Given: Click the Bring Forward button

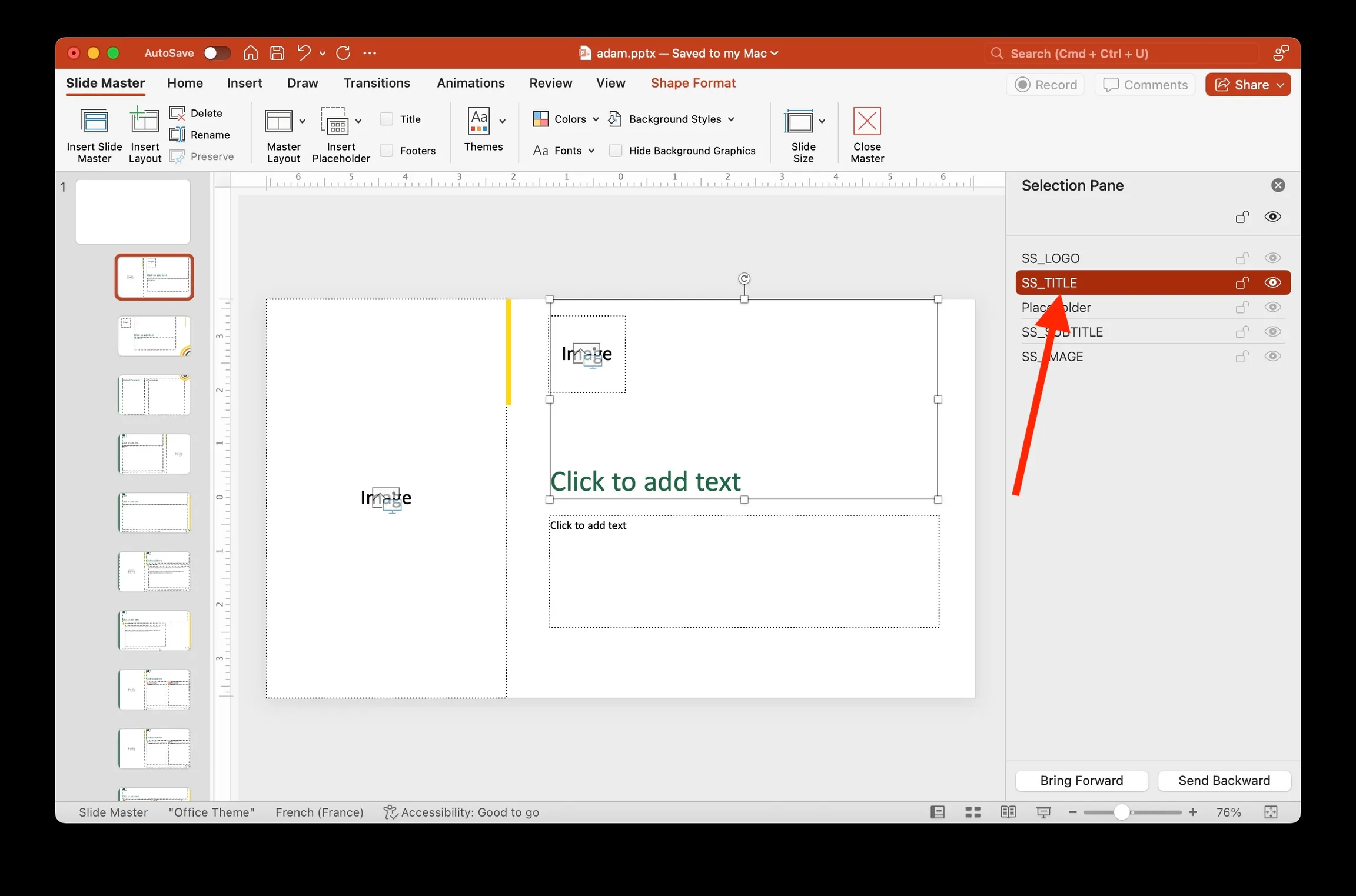Looking at the screenshot, I should 1081,780.
